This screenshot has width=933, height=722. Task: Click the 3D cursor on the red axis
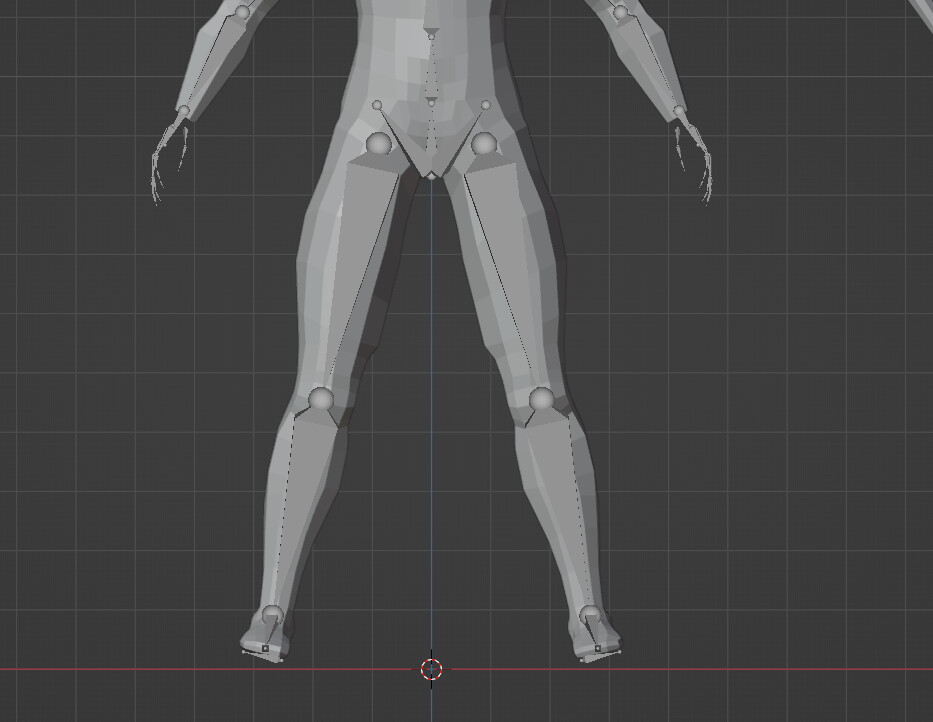tap(431, 669)
